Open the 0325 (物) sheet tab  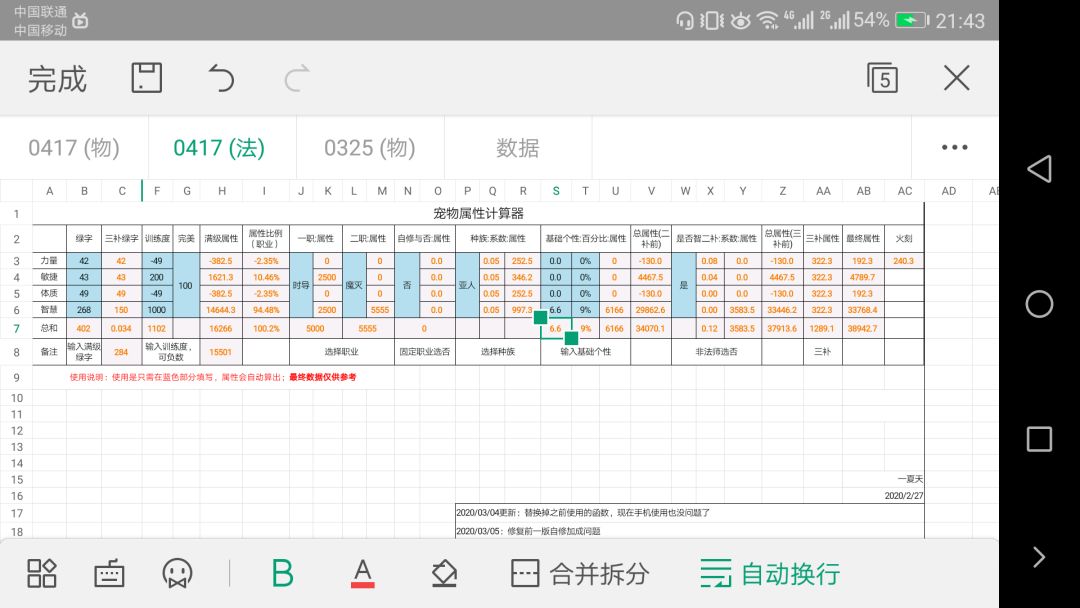point(370,147)
